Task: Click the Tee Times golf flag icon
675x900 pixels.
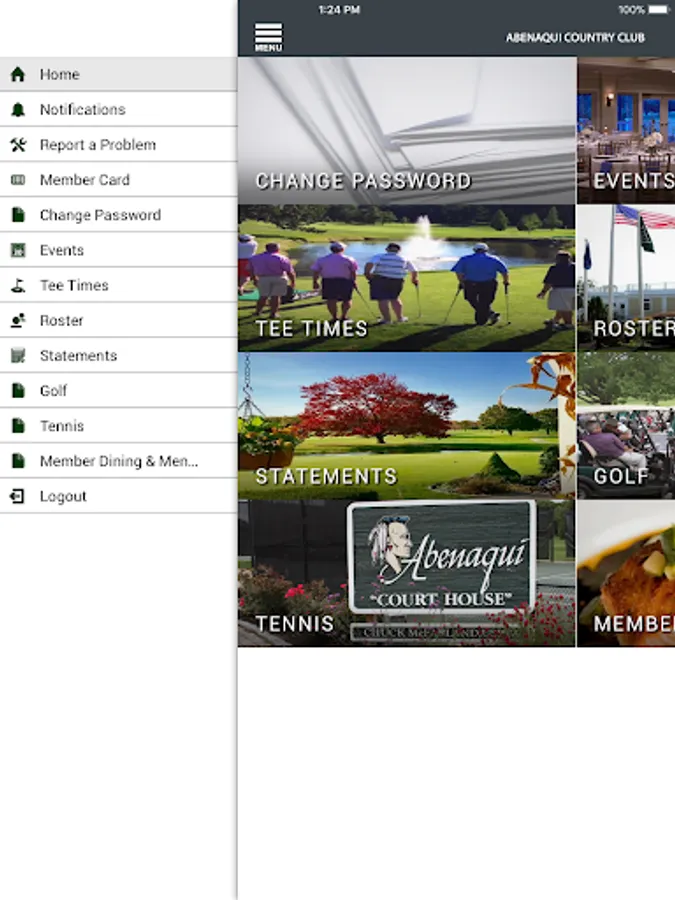Action: (18, 285)
